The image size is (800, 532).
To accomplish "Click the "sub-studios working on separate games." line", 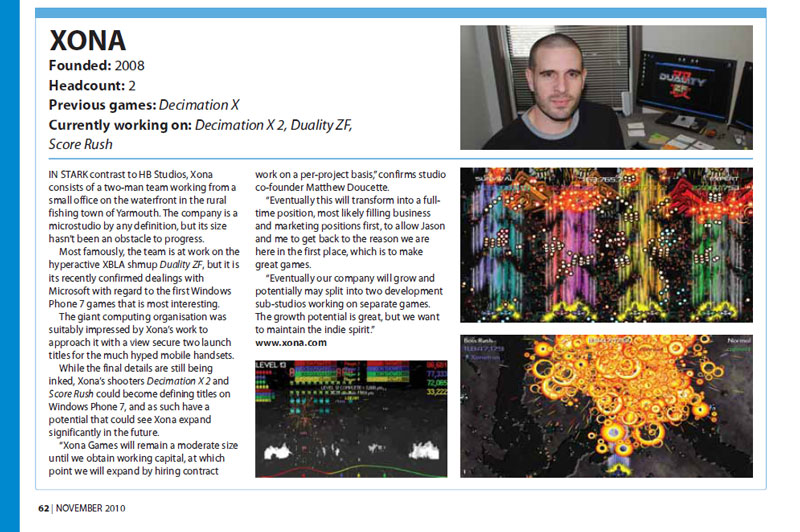I will 342,303.
